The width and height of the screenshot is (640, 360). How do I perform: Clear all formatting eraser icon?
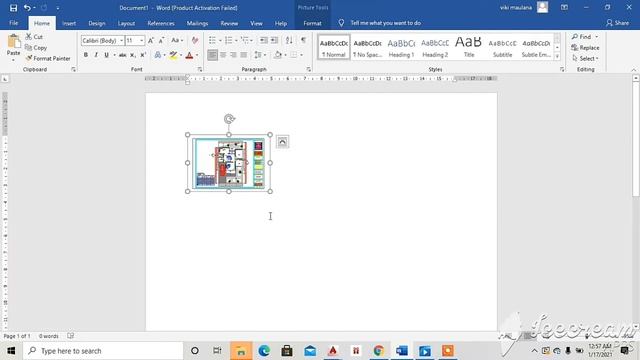(195, 40)
